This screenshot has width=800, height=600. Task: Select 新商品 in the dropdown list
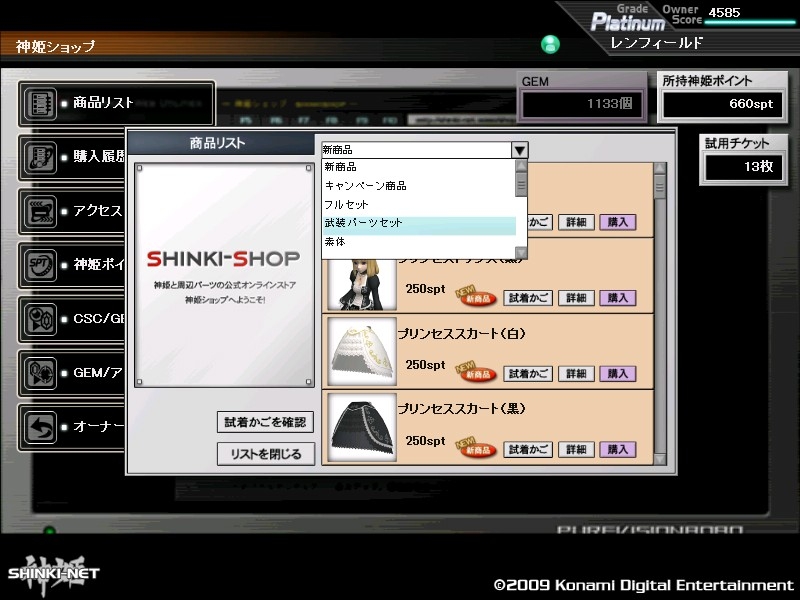[419, 167]
